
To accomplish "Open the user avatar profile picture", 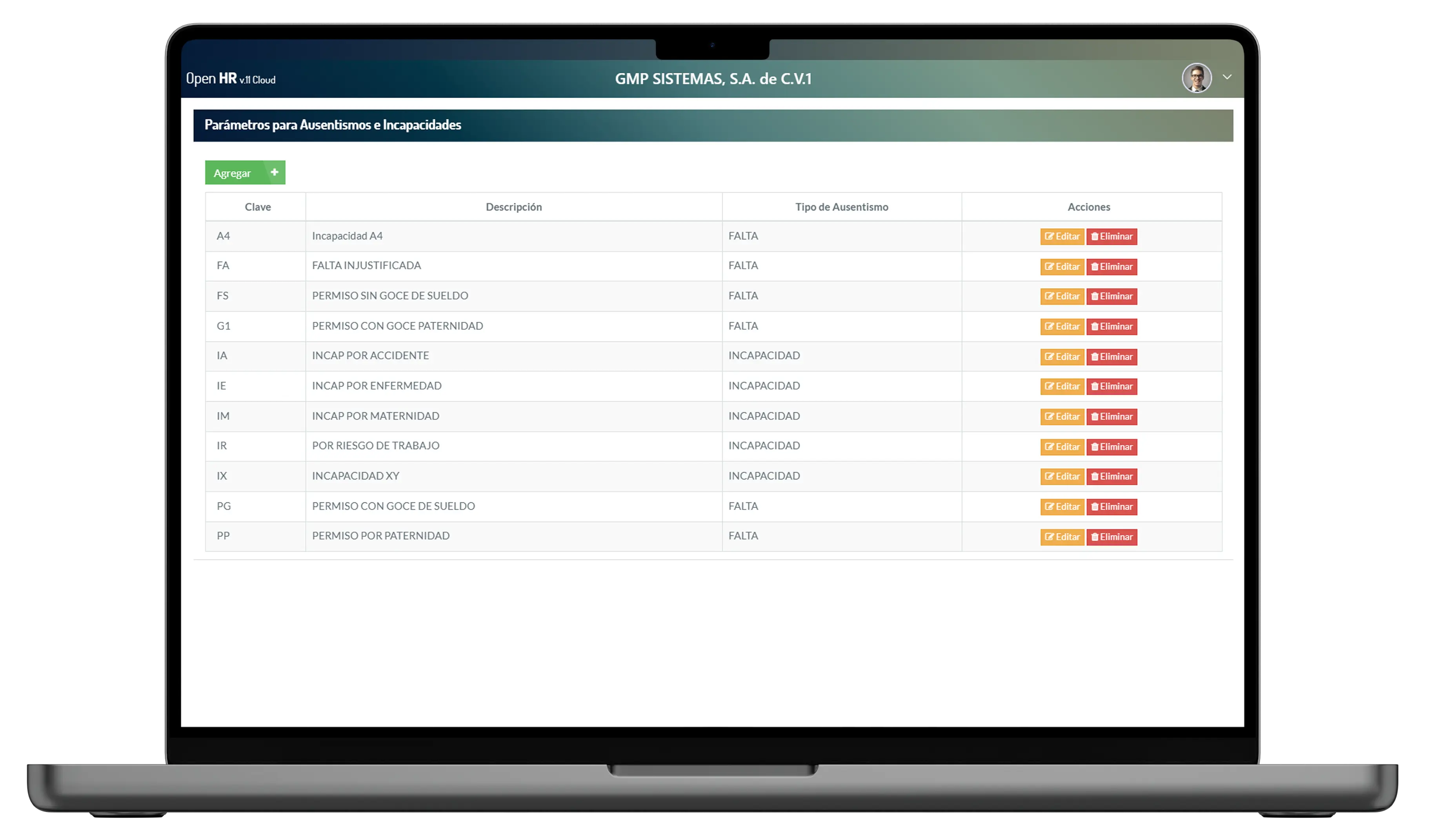I will point(1197,78).
